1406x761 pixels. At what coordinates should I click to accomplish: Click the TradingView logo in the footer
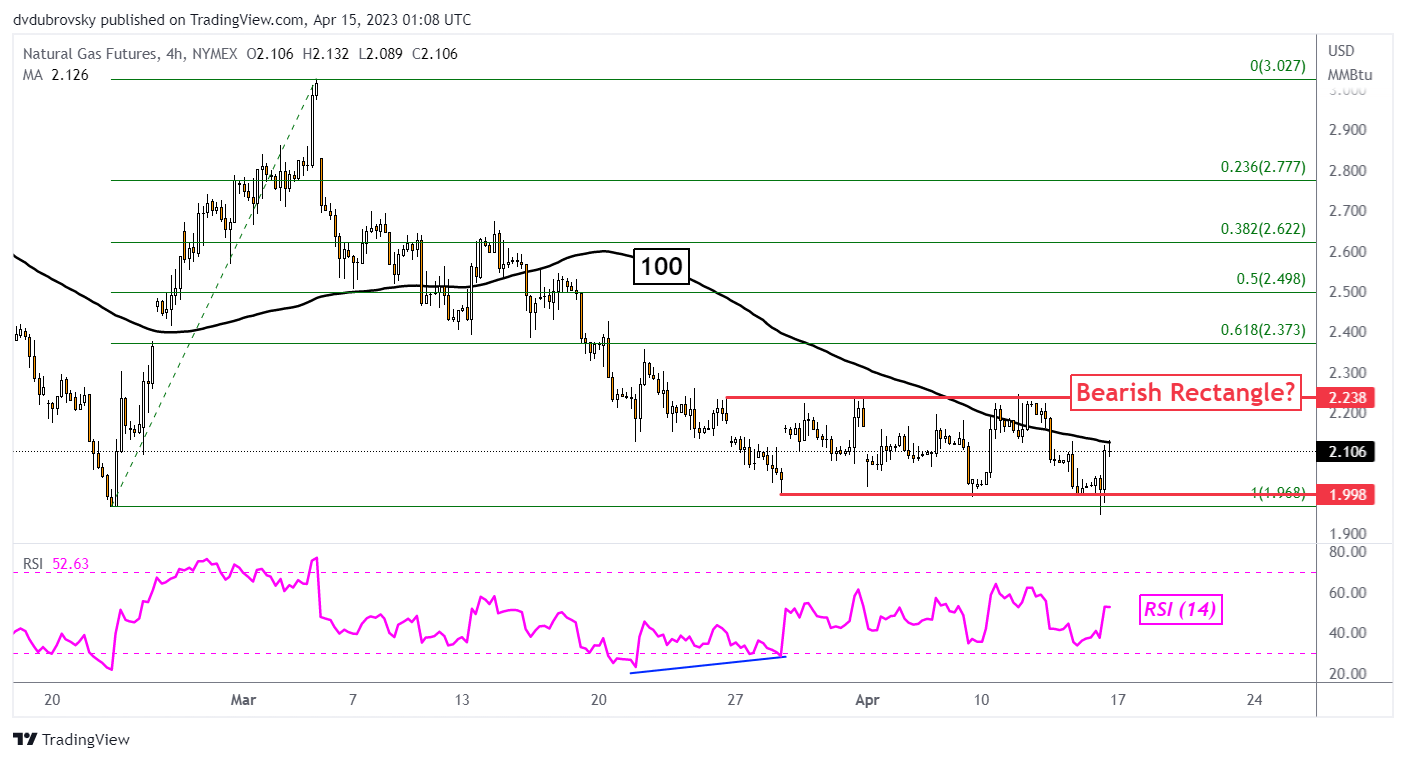(x=71, y=740)
